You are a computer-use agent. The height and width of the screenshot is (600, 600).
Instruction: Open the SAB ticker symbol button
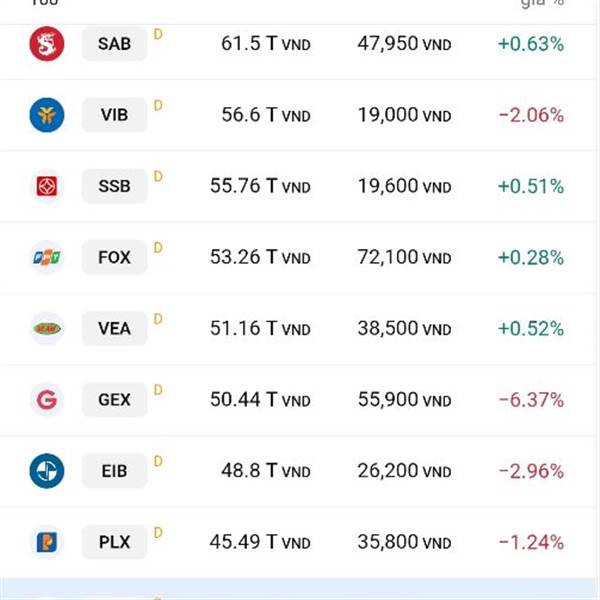pyautogui.click(x=114, y=44)
